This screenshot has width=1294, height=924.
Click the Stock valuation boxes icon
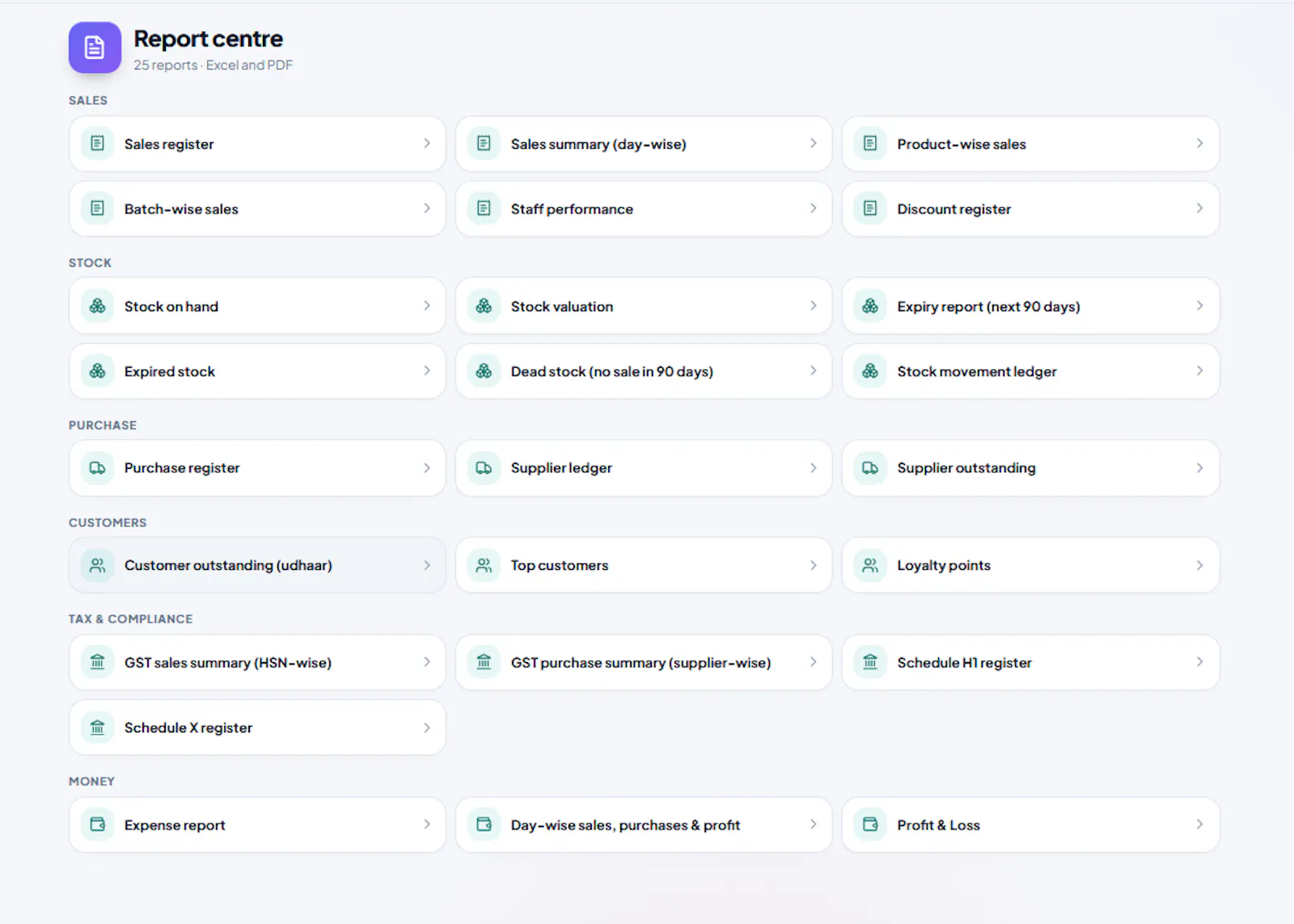click(x=484, y=306)
